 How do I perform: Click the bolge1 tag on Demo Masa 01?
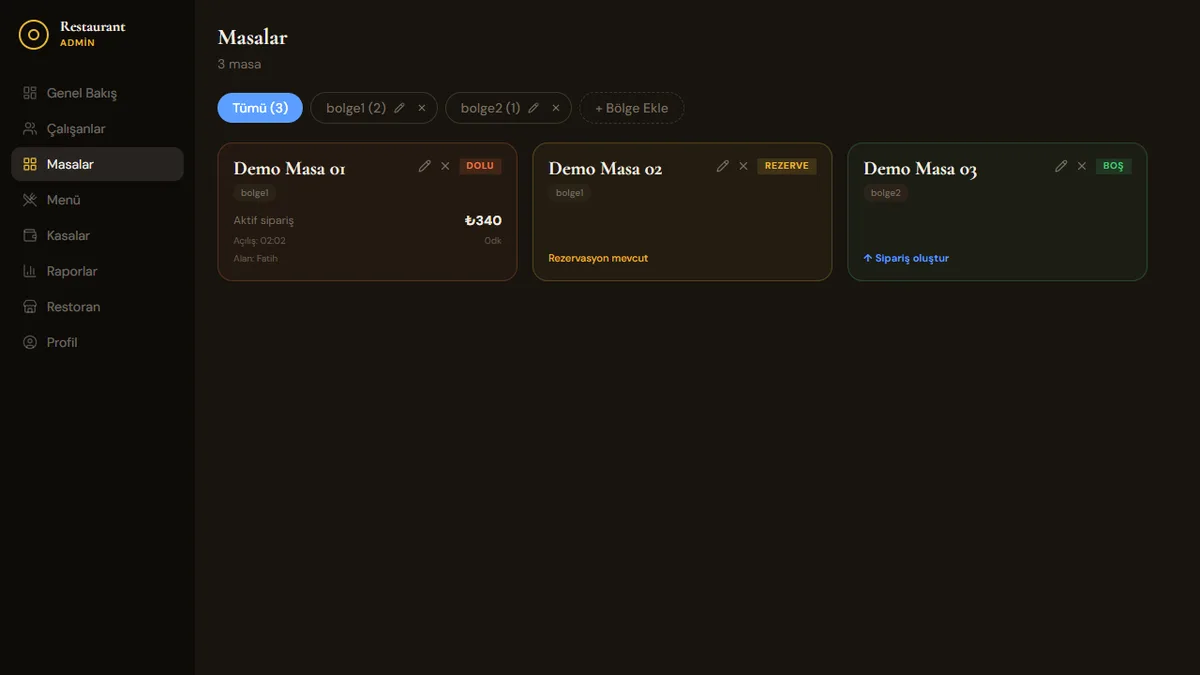[x=255, y=193]
